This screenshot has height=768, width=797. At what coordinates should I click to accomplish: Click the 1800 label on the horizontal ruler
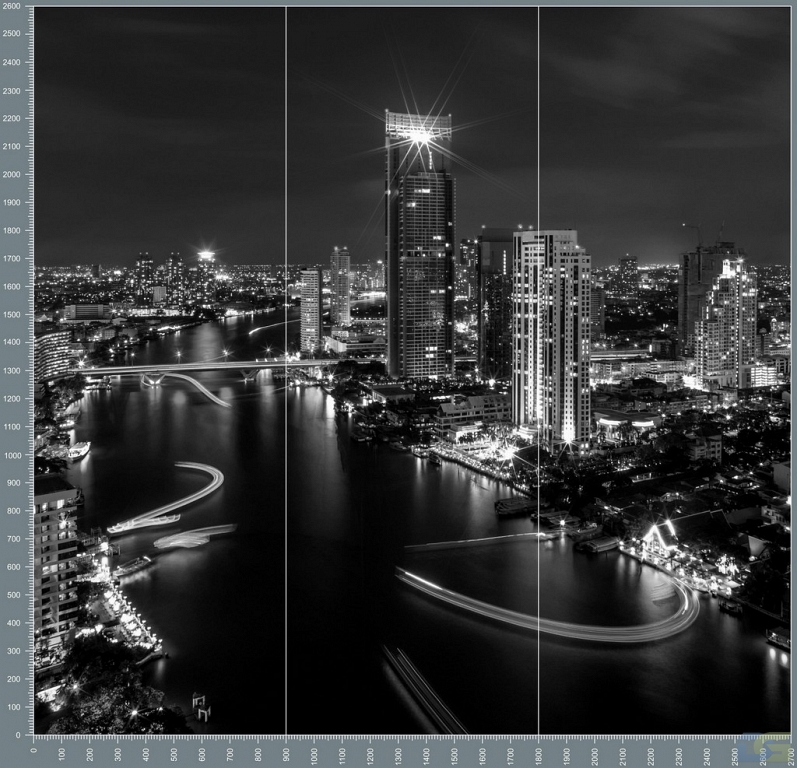pyautogui.click(x=538, y=750)
